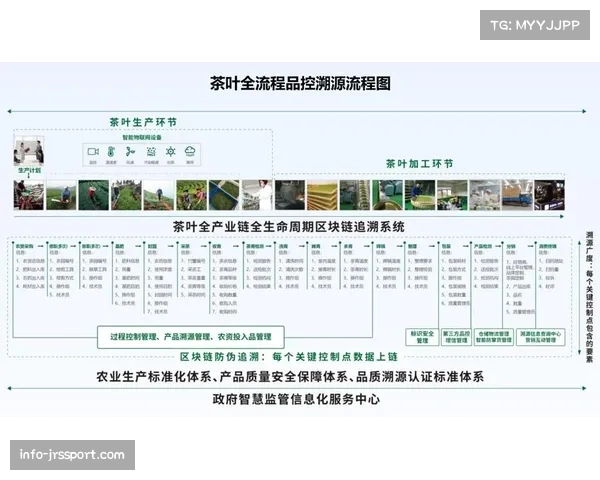The image size is (600, 480).
Task: Click the 茶叶加工环节 heading
Action: point(420,164)
